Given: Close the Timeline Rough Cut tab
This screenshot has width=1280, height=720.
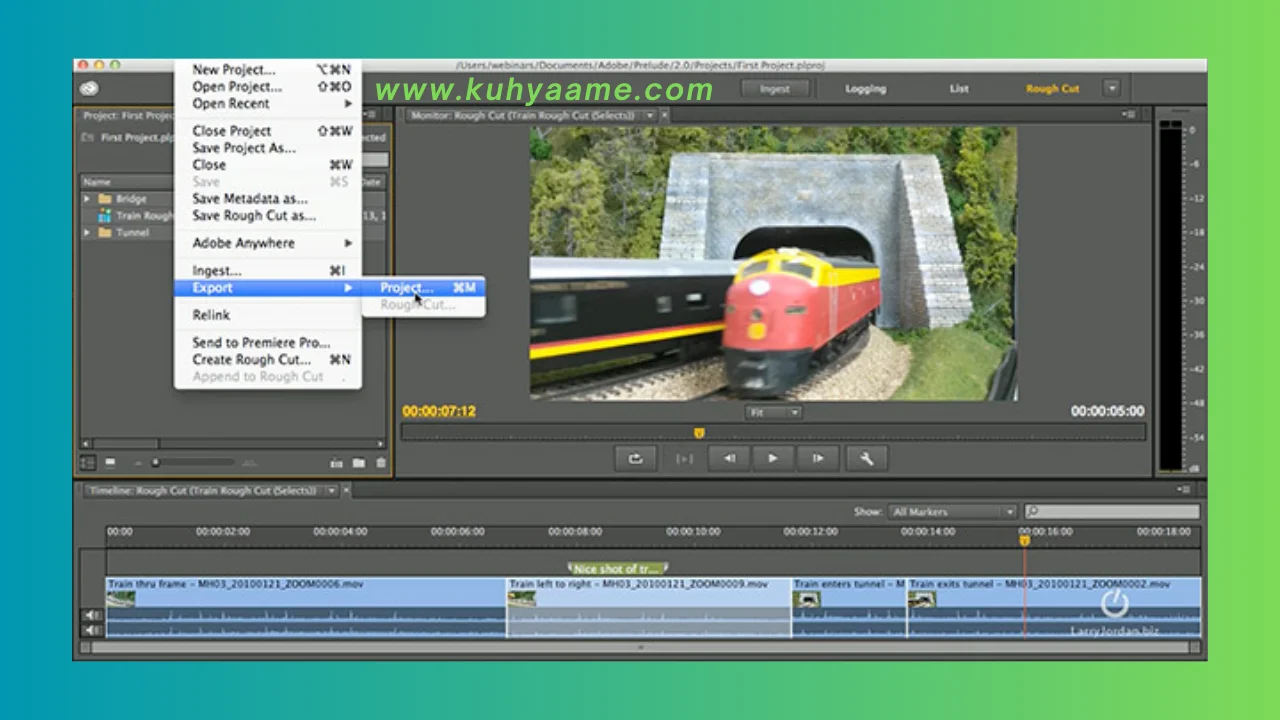Looking at the screenshot, I should [x=346, y=490].
